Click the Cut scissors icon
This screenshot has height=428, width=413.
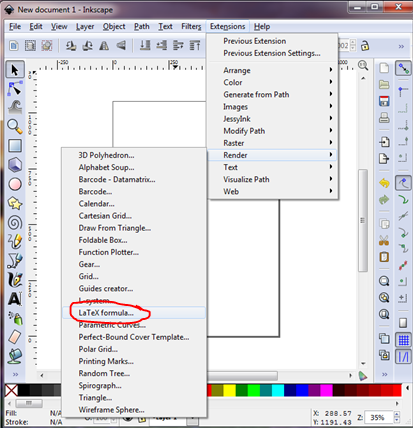click(x=384, y=240)
